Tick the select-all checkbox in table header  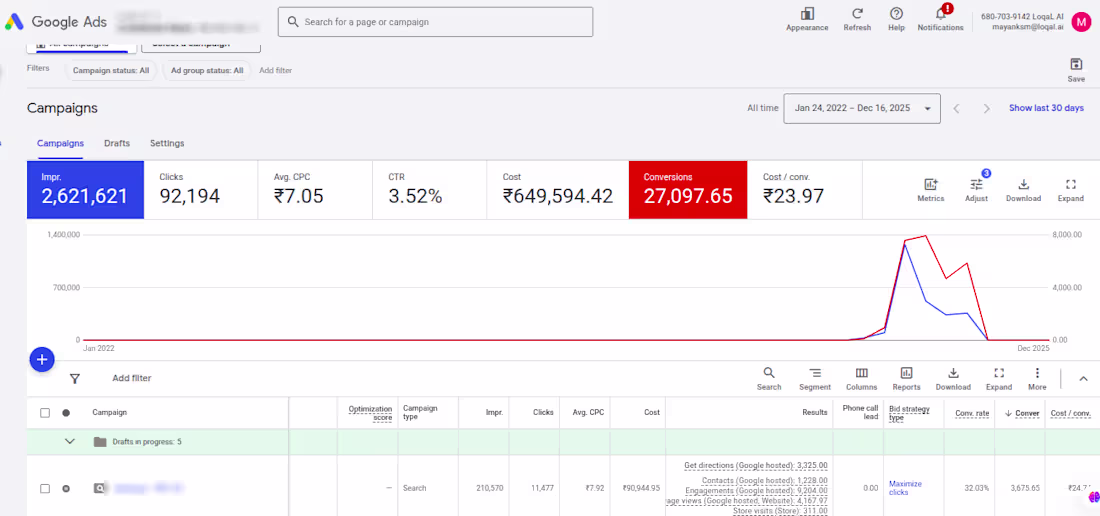pos(45,413)
